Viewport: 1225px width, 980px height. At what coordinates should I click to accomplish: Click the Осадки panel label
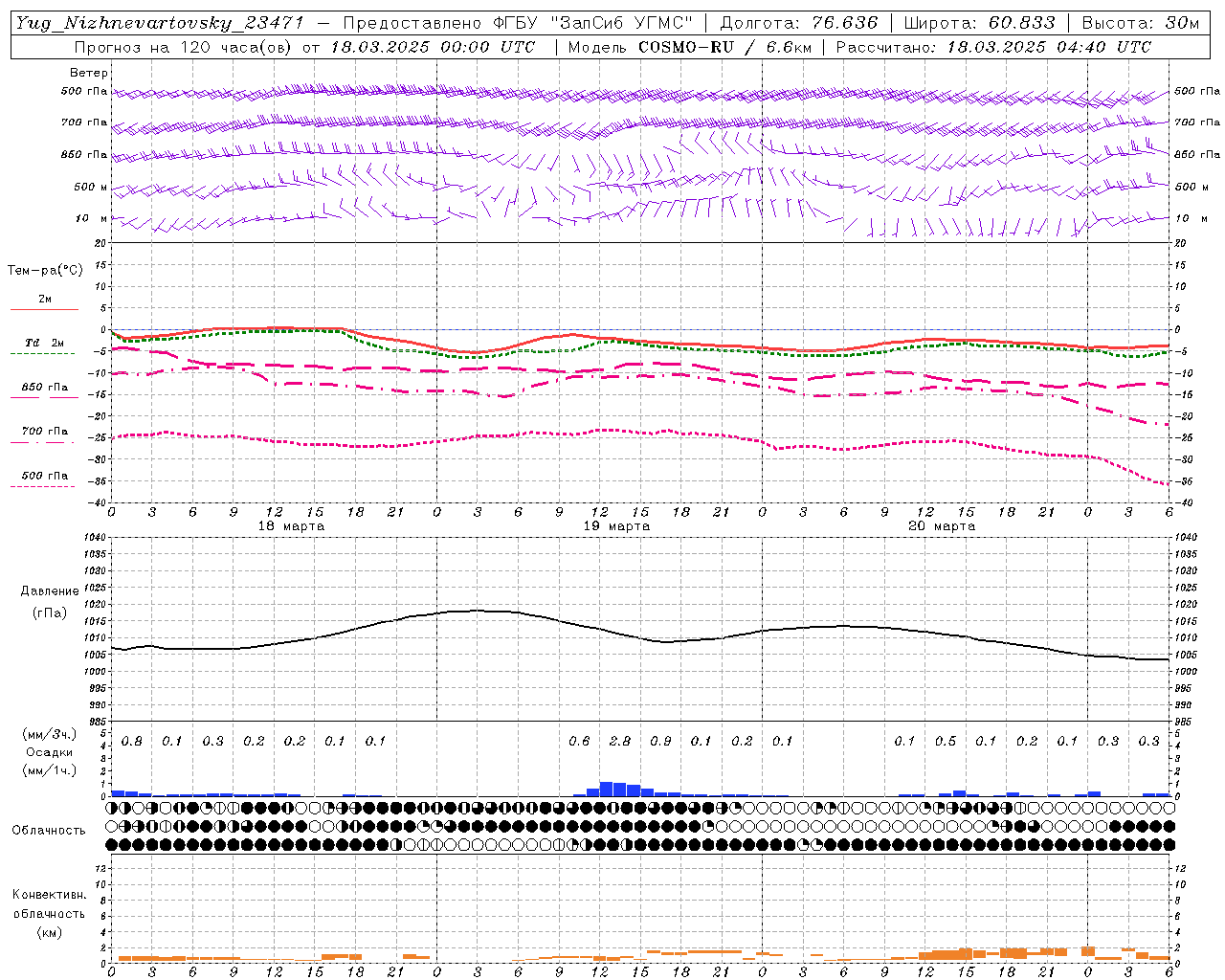click(x=50, y=752)
